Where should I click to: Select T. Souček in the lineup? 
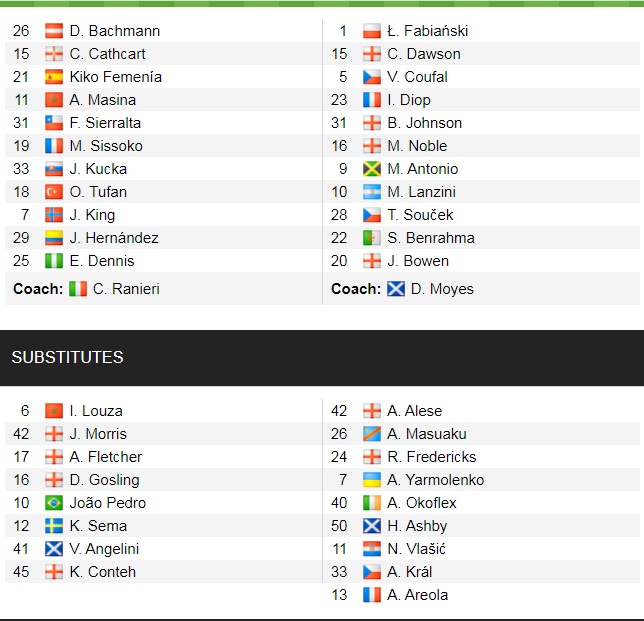pyautogui.click(x=420, y=215)
